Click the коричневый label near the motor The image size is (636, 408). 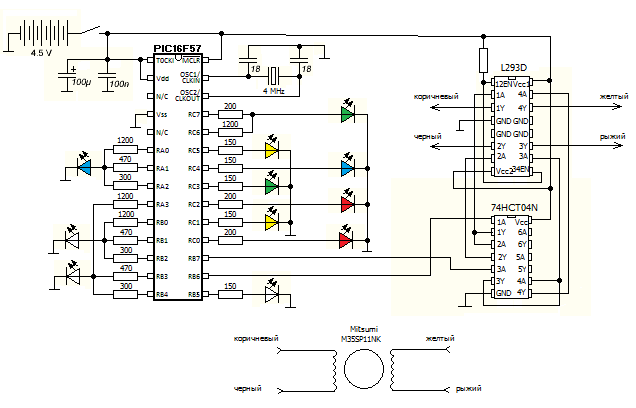tap(256, 338)
